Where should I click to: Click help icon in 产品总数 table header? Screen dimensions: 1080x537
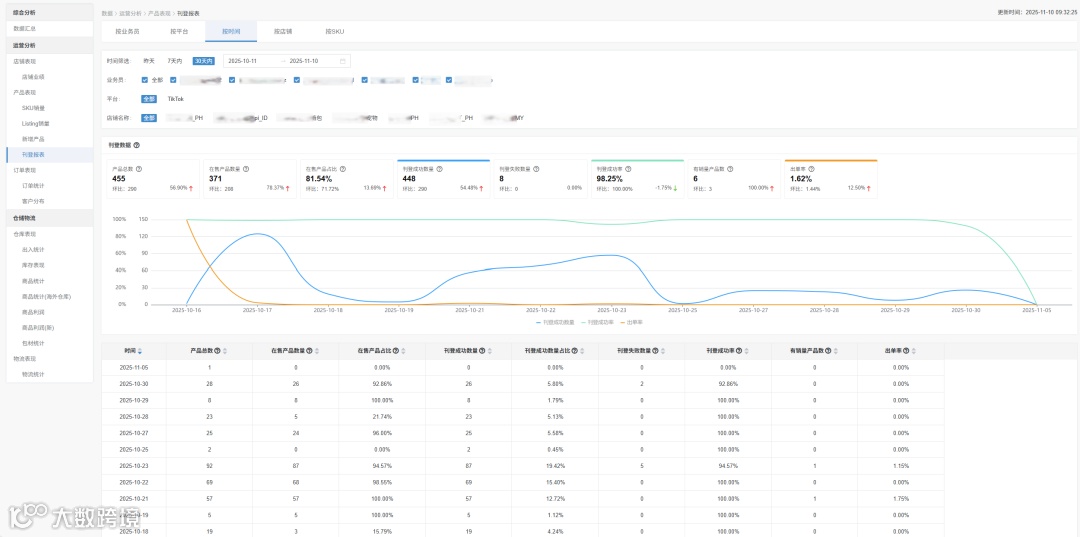tap(218, 351)
